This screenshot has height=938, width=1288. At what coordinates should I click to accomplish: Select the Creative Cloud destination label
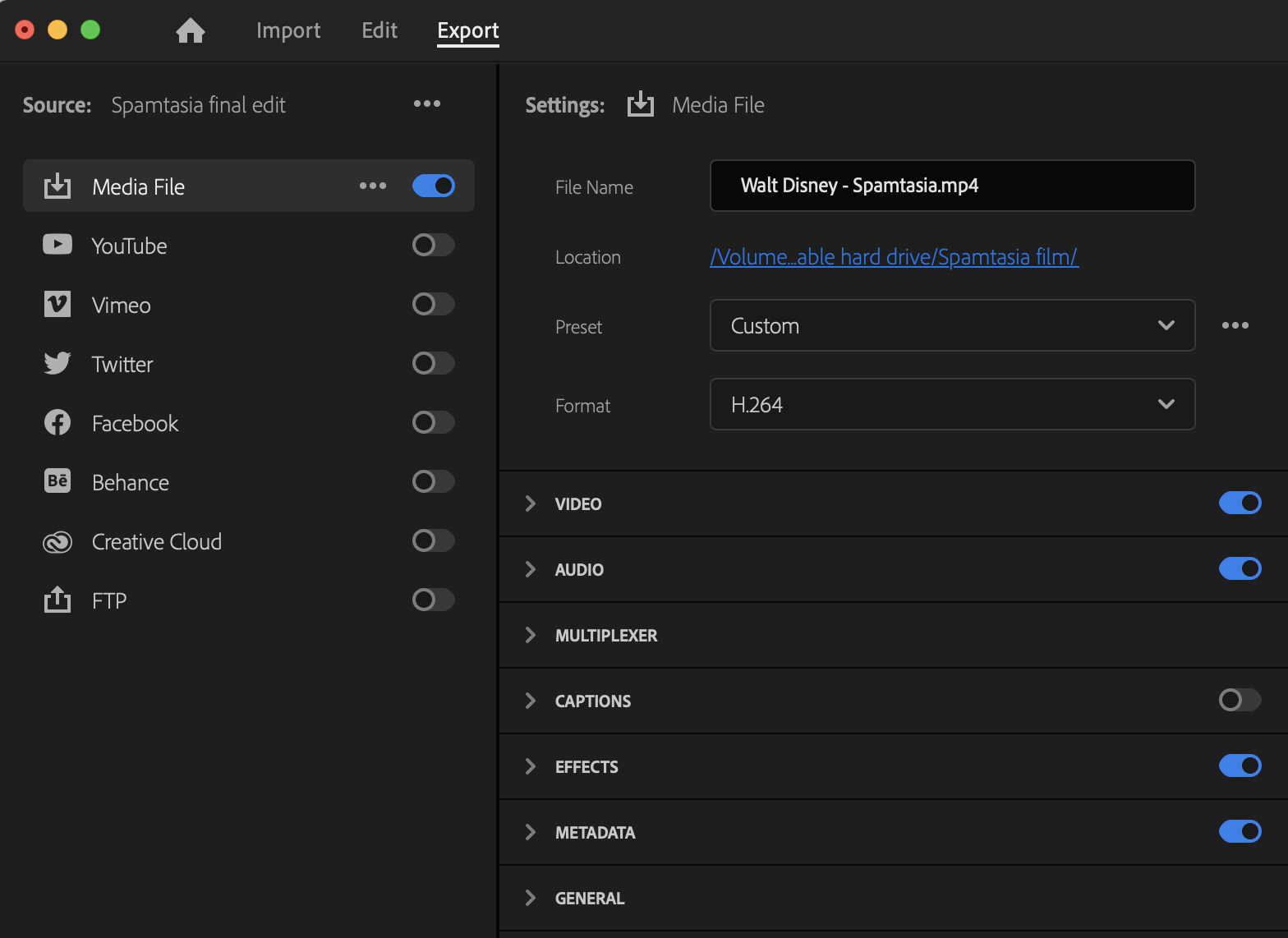click(x=157, y=541)
